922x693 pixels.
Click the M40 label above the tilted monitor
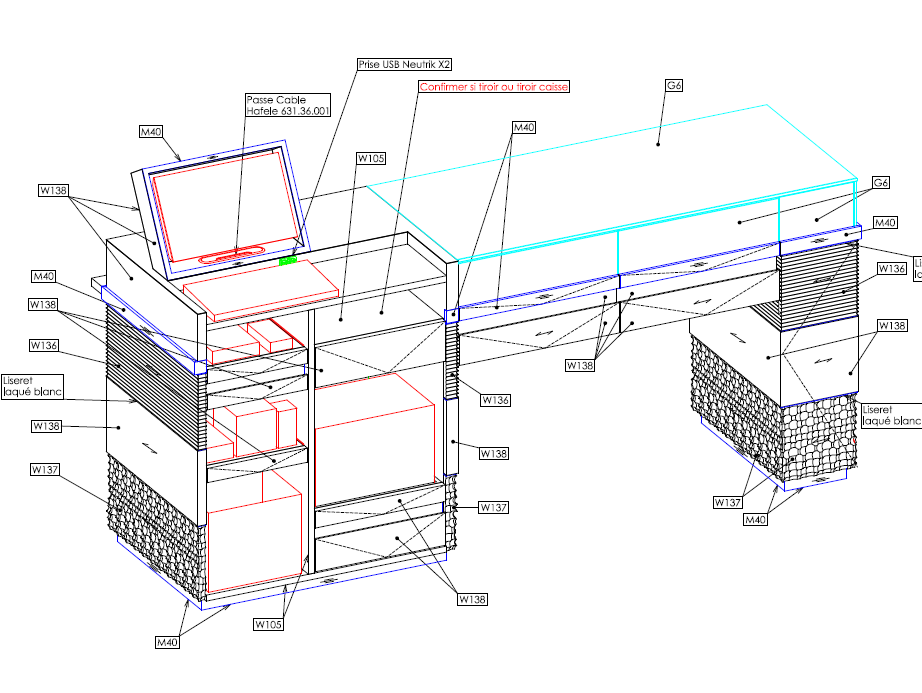pos(151,131)
